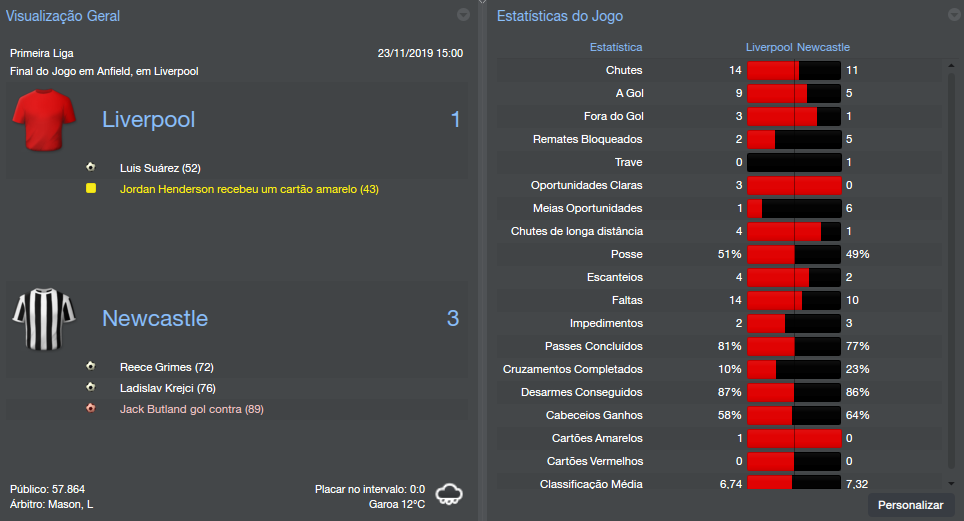
Task: Click the goal icon next to Ladislav Krejci
Action: pos(91,388)
